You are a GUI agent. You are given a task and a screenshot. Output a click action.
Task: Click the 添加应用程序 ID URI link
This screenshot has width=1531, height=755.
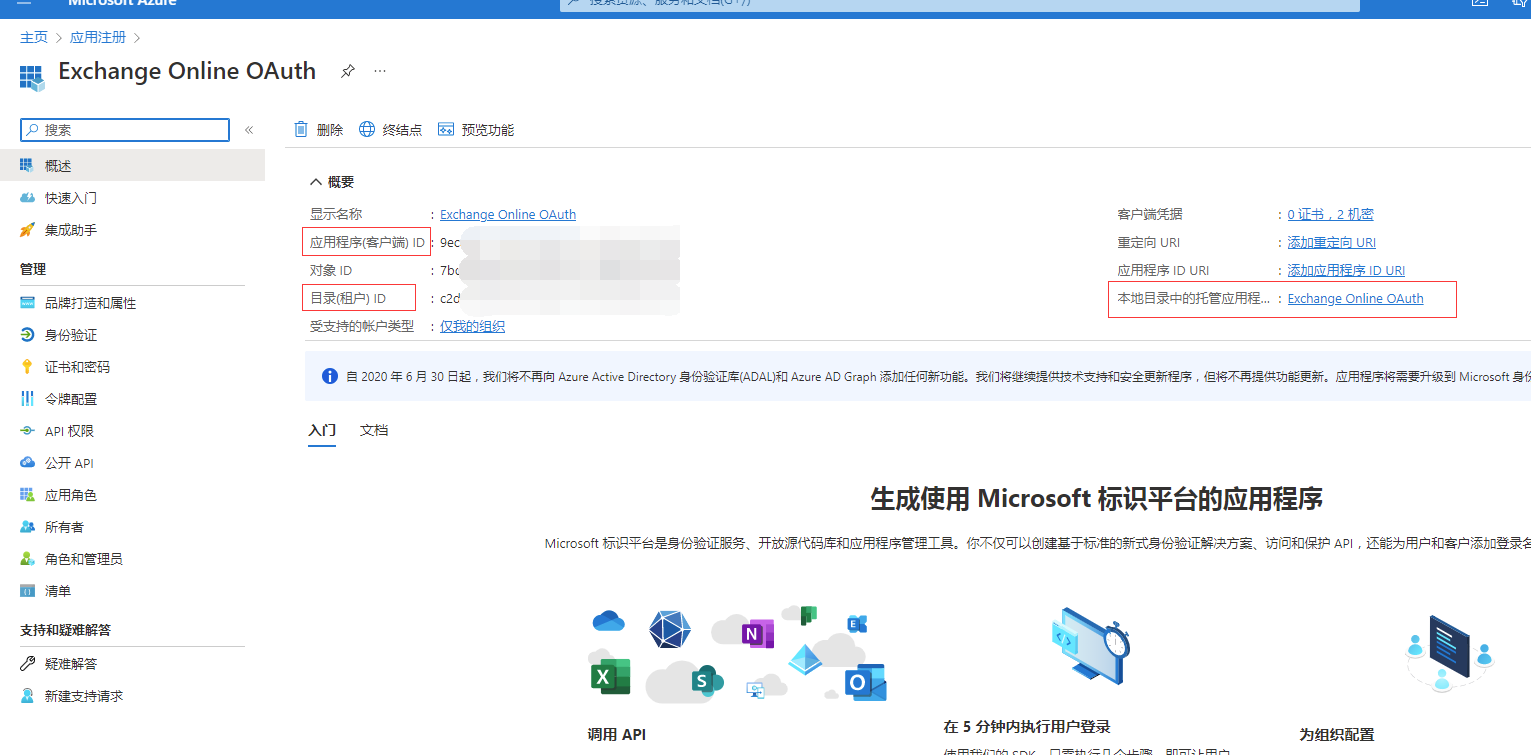click(x=1346, y=270)
